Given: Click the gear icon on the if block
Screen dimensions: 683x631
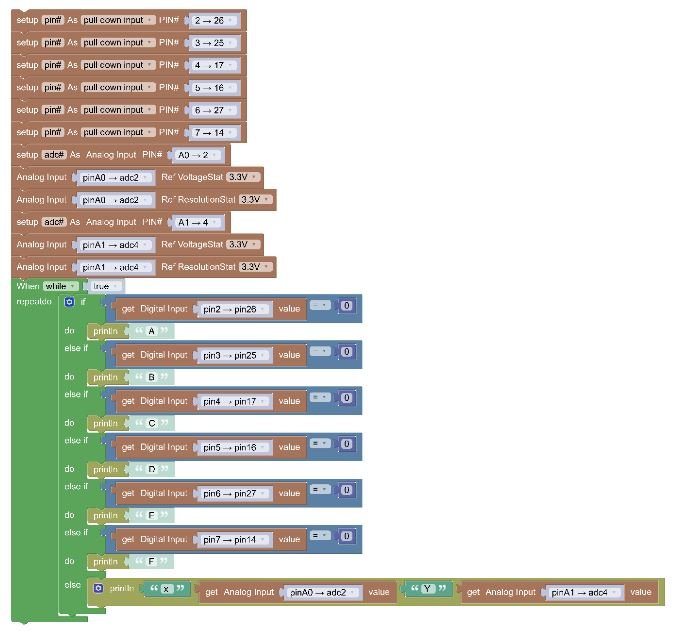Looking at the screenshot, I should 69,302.
